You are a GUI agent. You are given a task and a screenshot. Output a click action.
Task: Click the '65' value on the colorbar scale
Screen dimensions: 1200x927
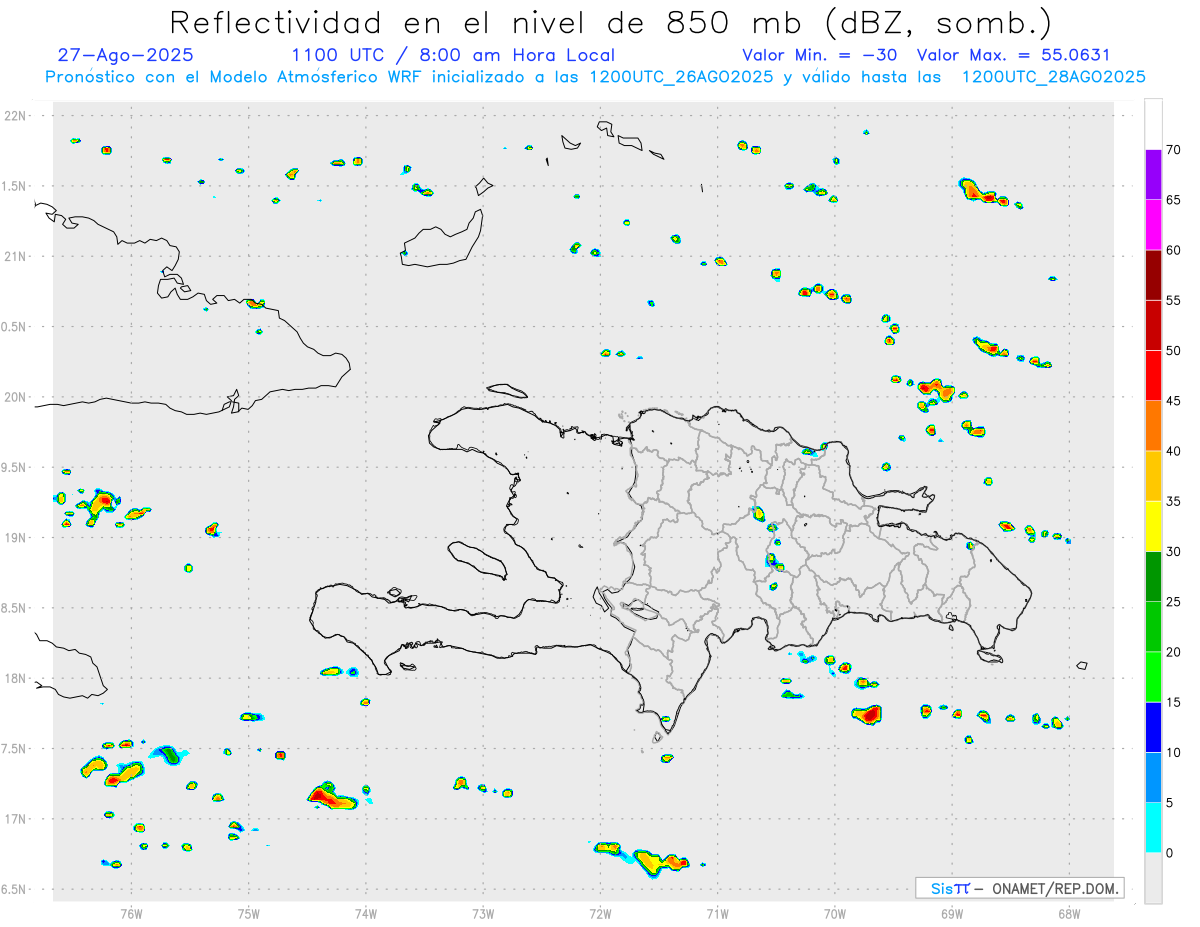pos(1174,200)
